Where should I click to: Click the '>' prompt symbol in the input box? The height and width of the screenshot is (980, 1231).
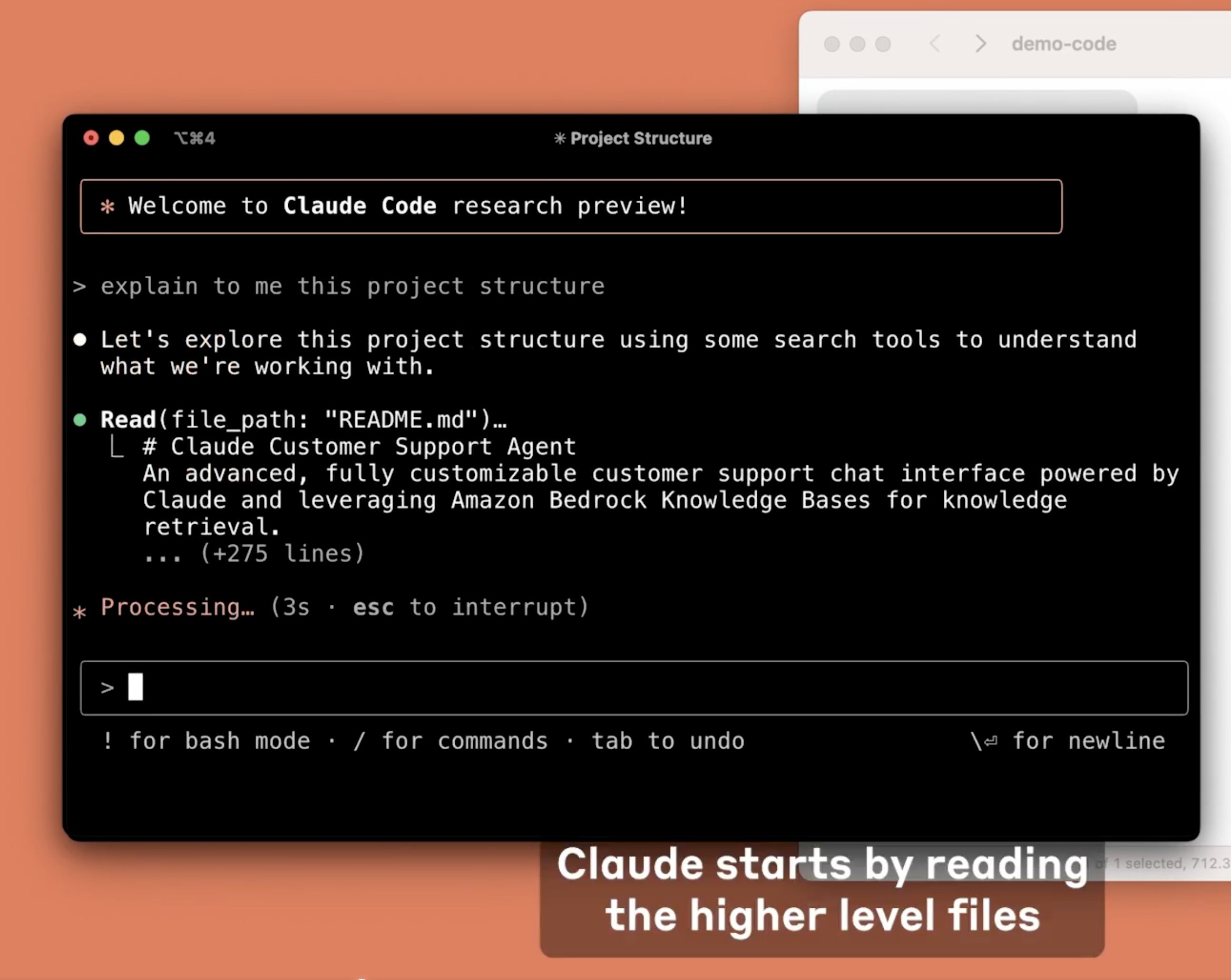point(108,688)
